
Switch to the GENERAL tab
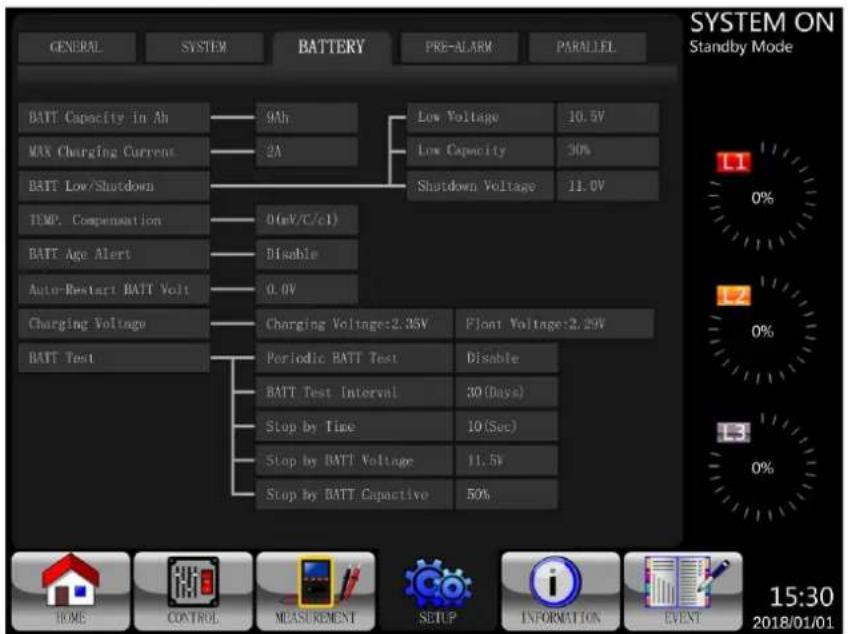76,48
